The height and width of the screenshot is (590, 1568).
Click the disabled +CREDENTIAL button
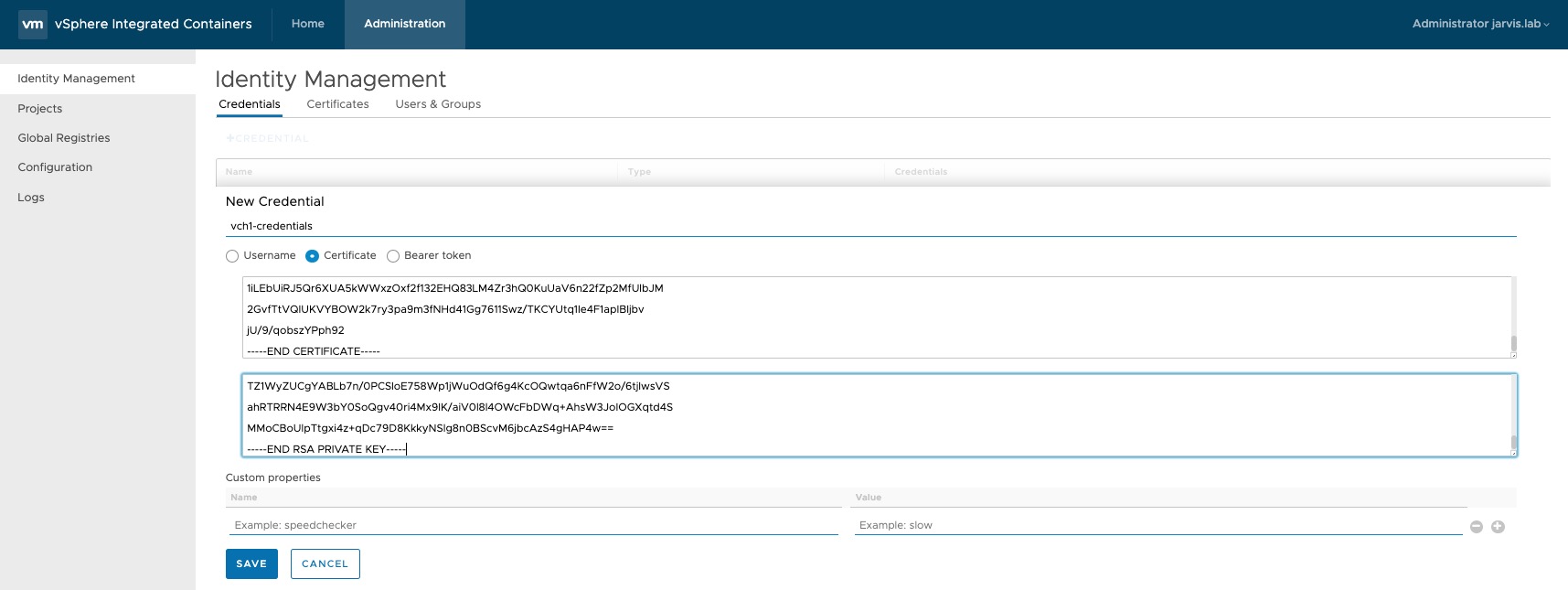click(x=267, y=139)
